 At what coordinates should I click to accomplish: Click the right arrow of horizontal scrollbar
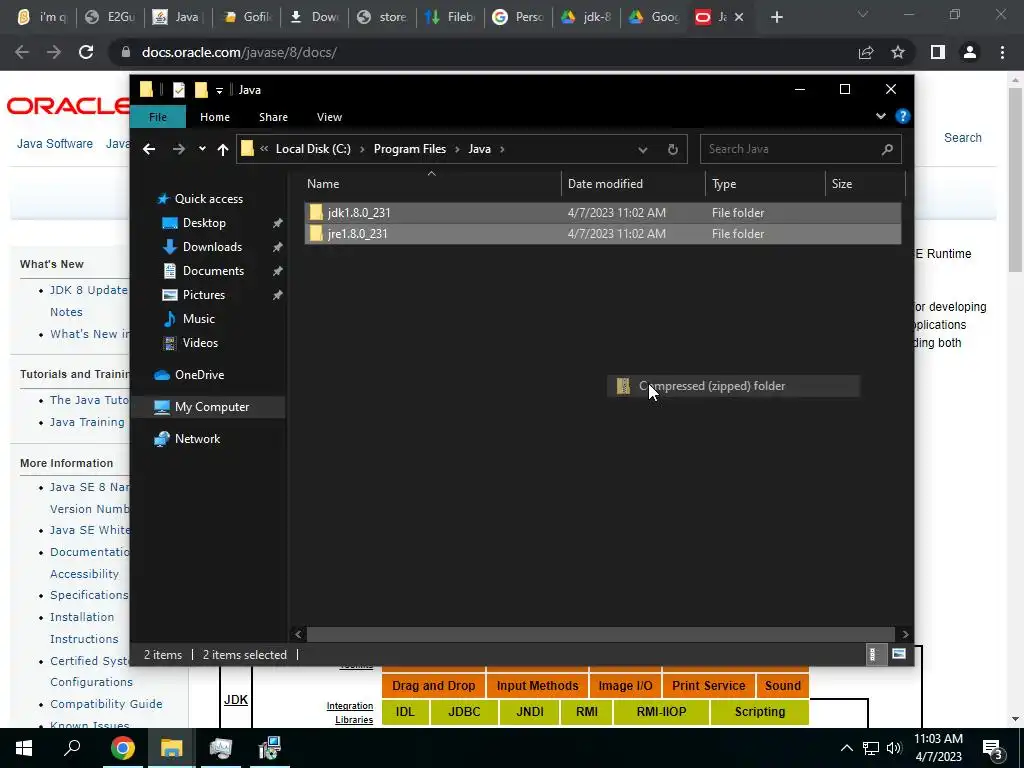coord(904,634)
